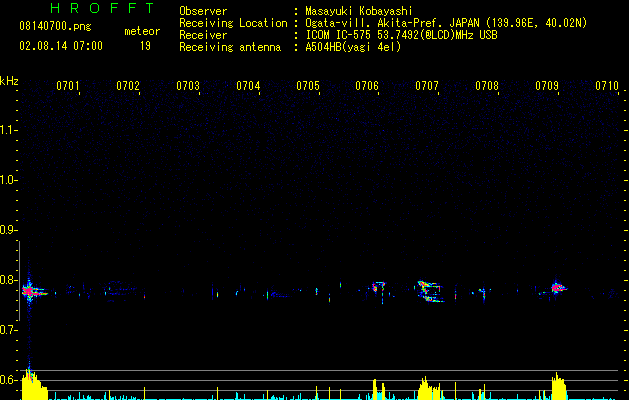Click antenna text A504HB(yagi 4el)
The width and height of the screenshot is (629, 400).
click(x=353, y=47)
